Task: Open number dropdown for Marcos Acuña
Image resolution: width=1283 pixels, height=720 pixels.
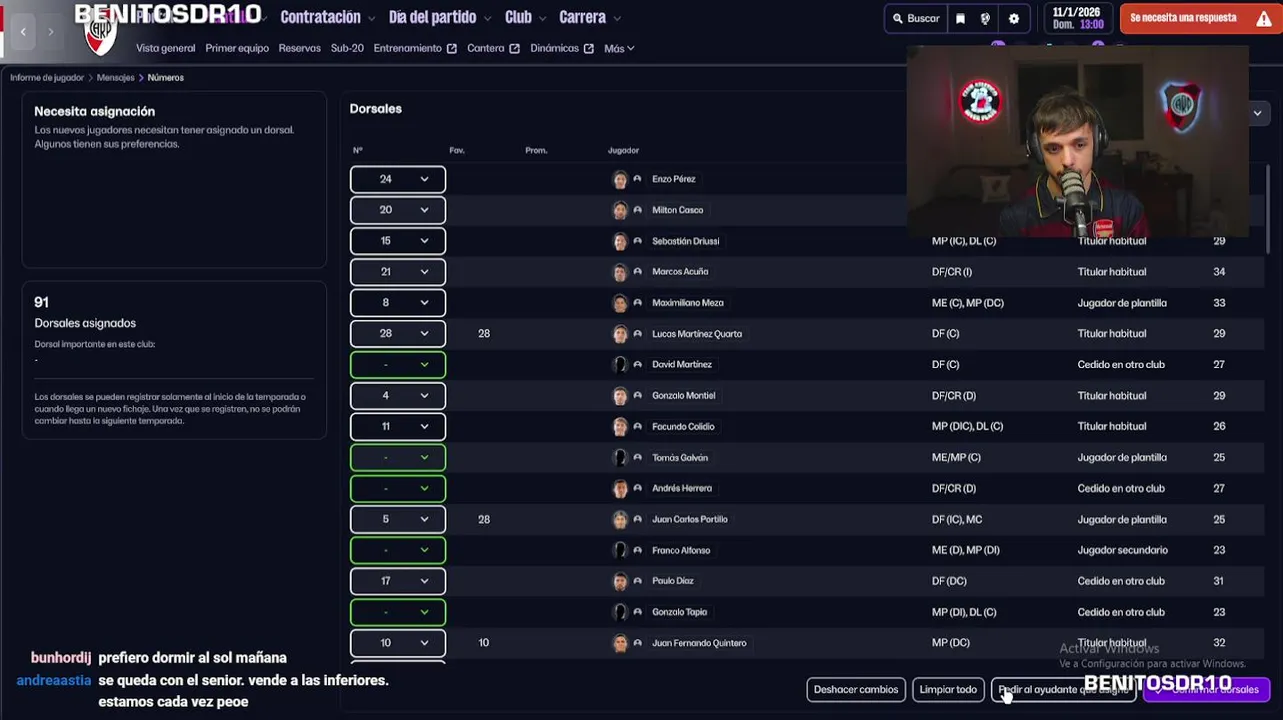Action: [x=397, y=272]
